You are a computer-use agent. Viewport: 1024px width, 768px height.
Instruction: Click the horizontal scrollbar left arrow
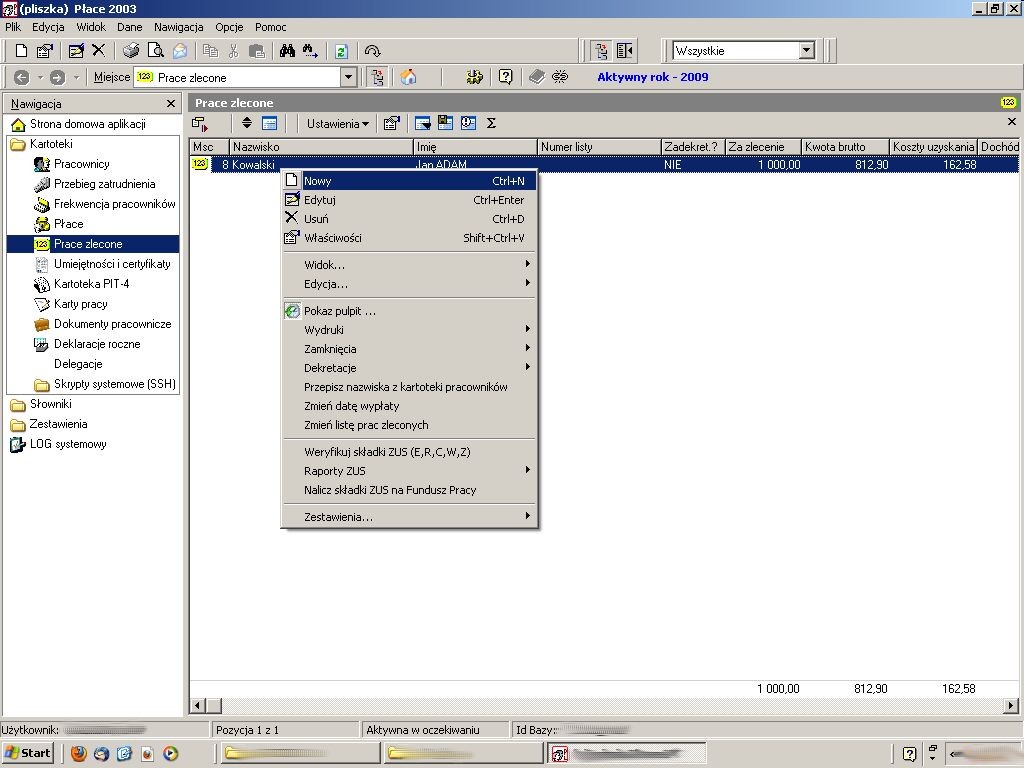197,705
